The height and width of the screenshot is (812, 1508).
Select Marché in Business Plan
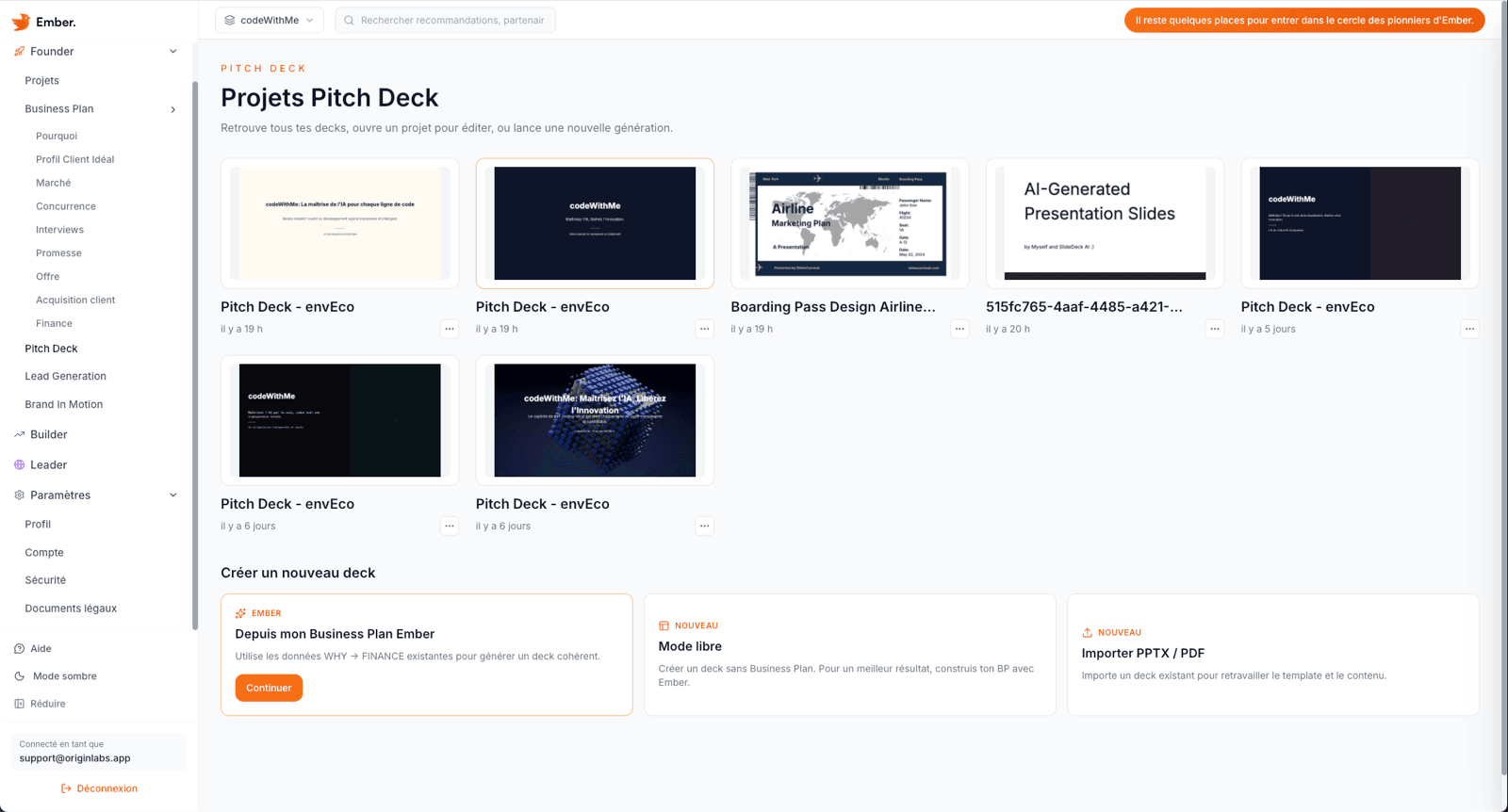(53, 183)
